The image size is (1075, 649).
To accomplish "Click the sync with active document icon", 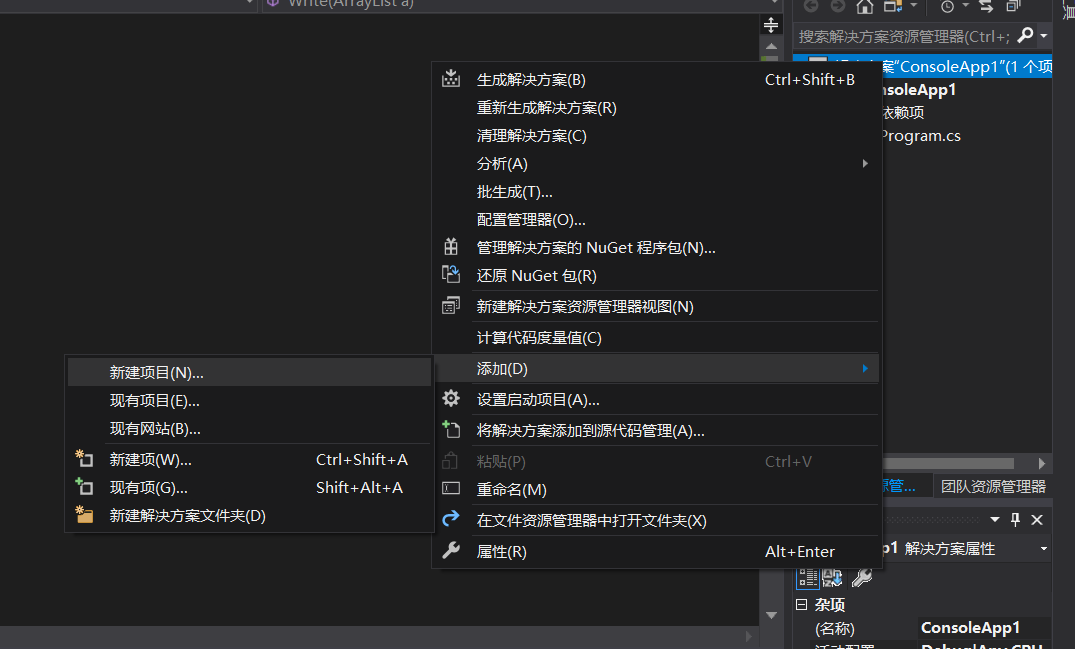I will [987, 6].
